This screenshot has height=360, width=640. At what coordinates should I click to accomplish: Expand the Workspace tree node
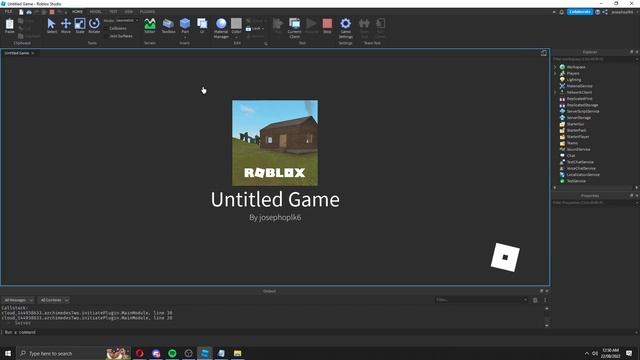click(x=555, y=67)
